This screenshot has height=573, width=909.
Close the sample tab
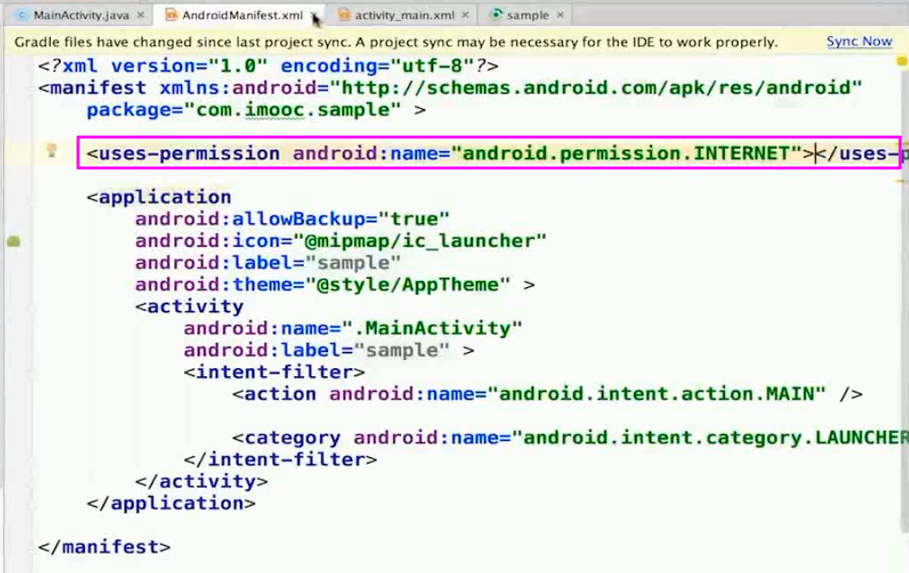pos(560,16)
